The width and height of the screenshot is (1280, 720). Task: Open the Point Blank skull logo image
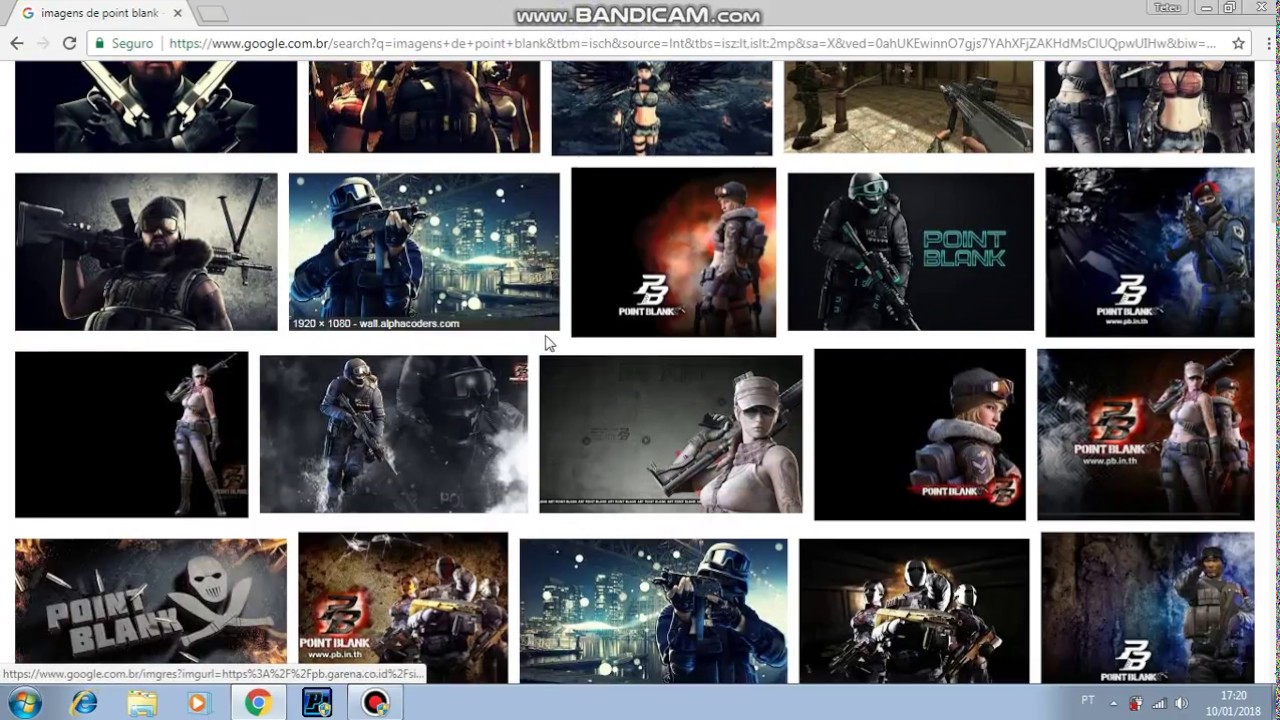[x=150, y=610]
